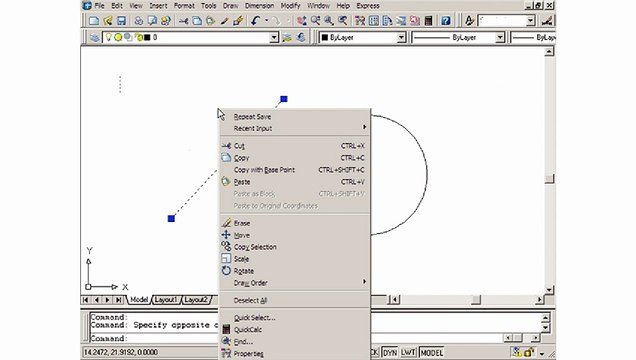The width and height of the screenshot is (636, 360).
Task: Choose Scale from the context menu
Action: point(294,259)
